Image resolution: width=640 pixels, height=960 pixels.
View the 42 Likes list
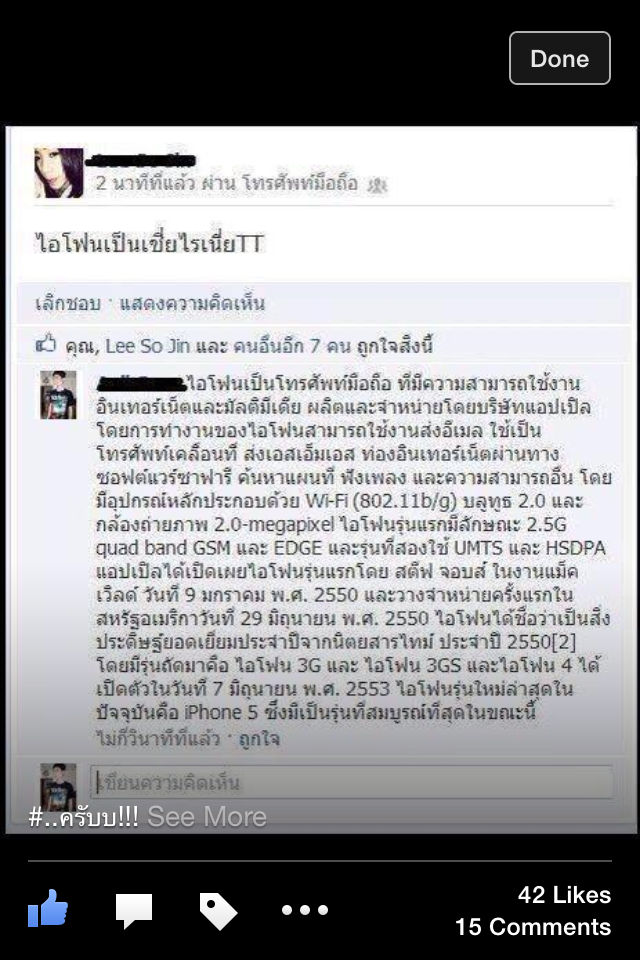(564, 895)
